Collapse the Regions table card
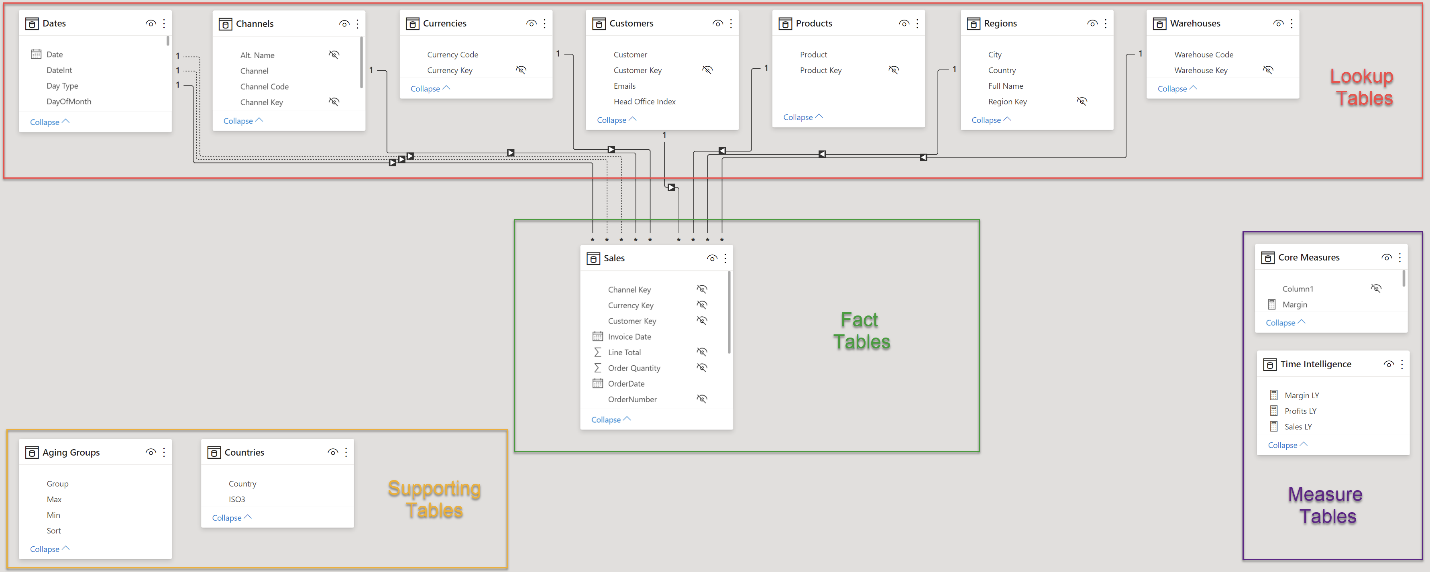Viewport: 1430px width, 572px height. tap(992, 120)
